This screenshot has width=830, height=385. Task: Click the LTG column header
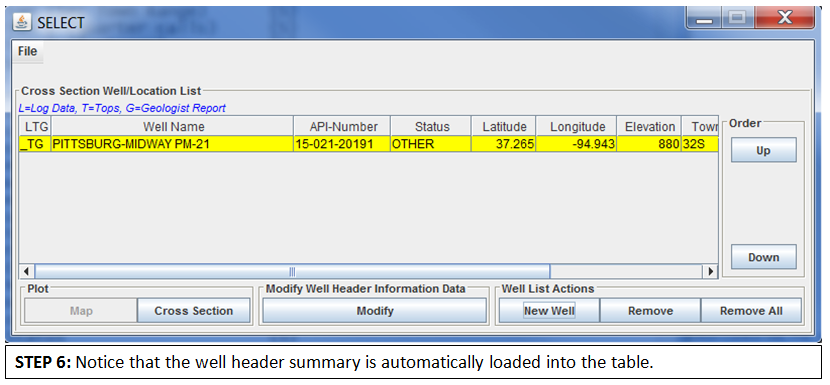(x=35, y=127)
